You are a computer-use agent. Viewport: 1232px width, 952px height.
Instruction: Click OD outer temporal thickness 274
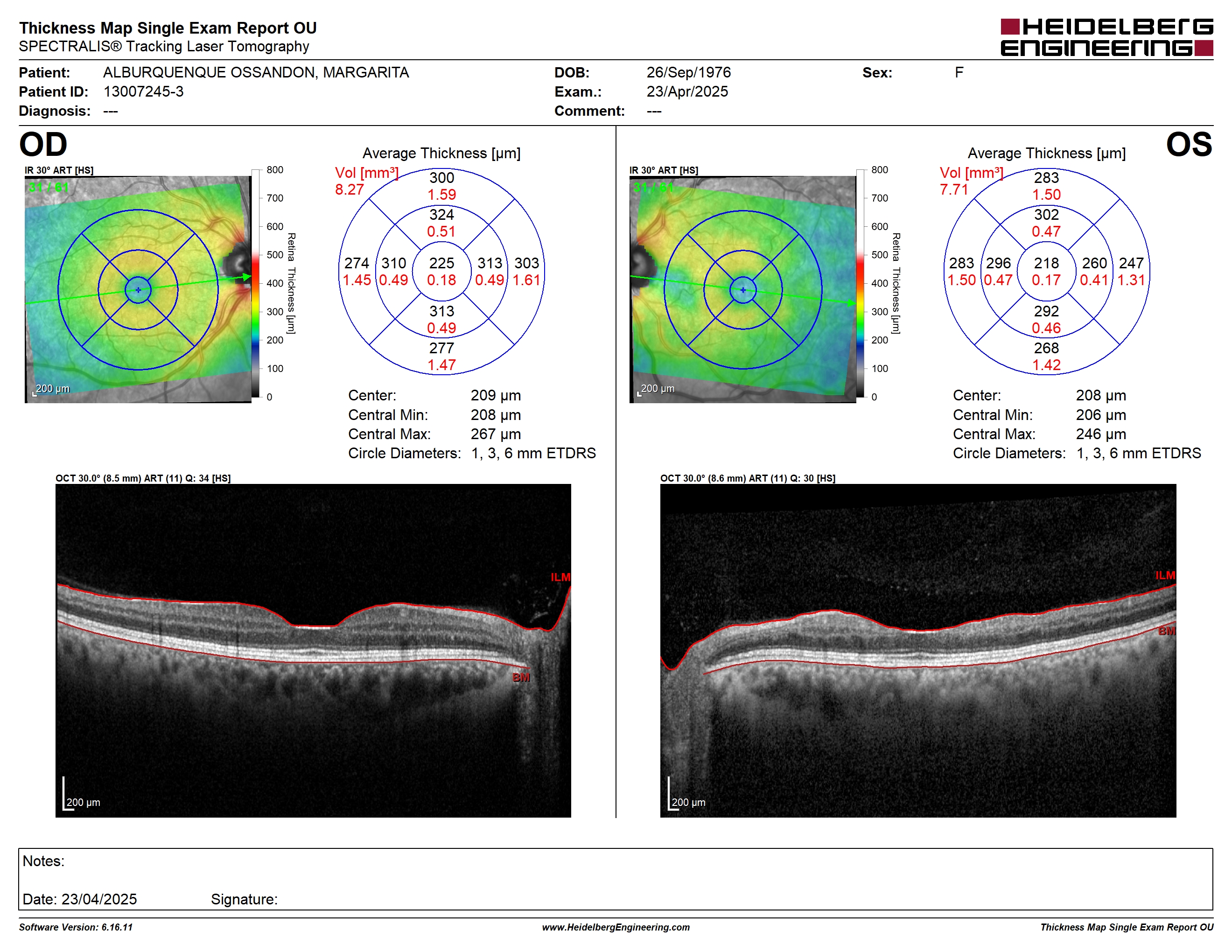[x=357, y=263]
